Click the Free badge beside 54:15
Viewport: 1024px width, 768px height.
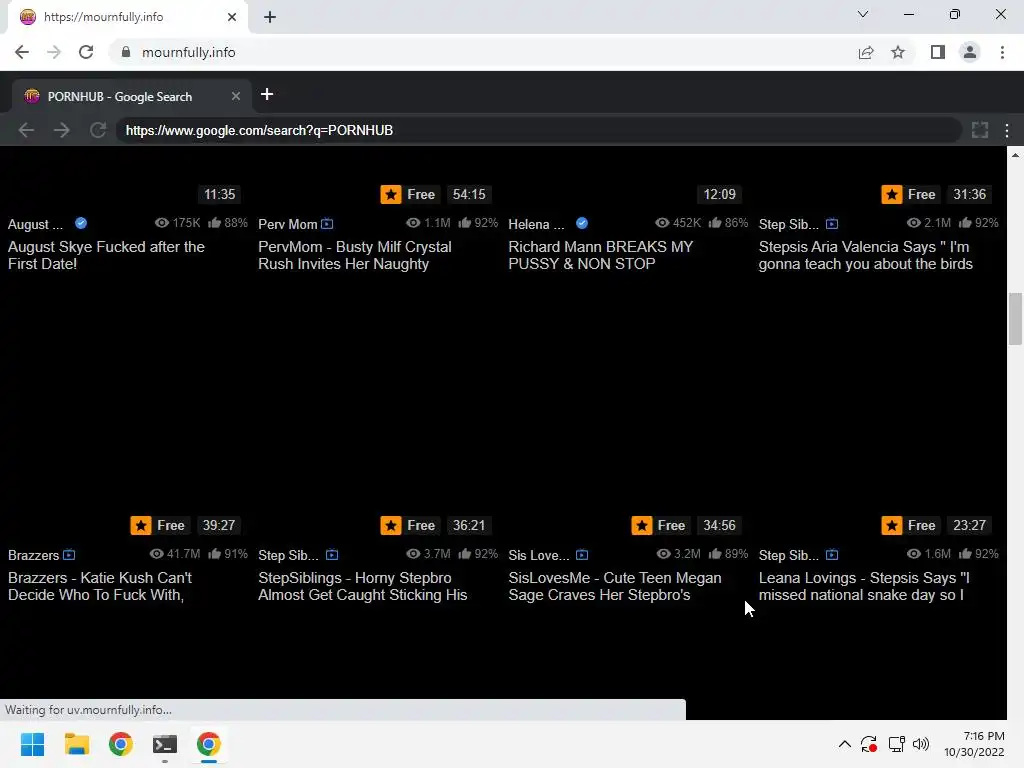tap(410, 195)
